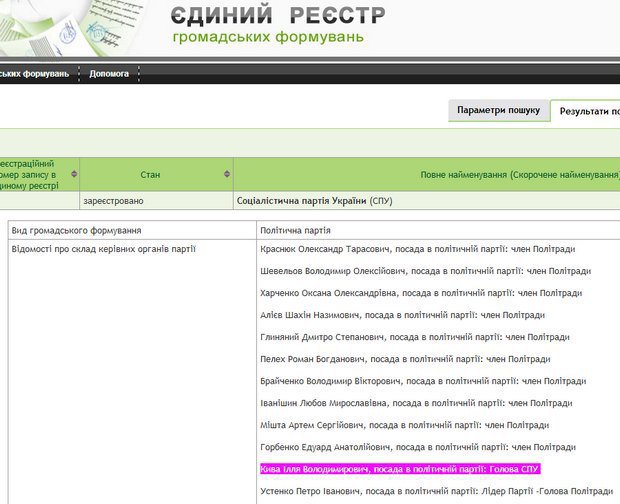
Task: Click the ЄДИНИЙ РЕЄСТР site title
Action: tap(277, 16)
